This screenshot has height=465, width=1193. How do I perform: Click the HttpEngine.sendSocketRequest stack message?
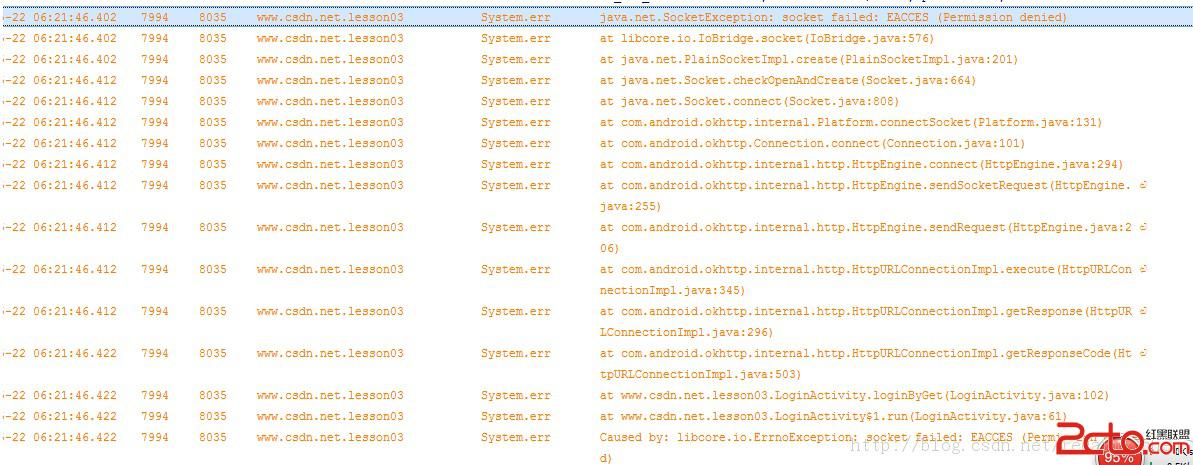click(x=873, y=196)
